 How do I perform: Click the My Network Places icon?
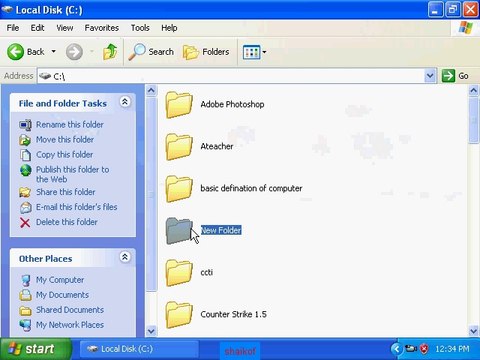click(25, 325)
